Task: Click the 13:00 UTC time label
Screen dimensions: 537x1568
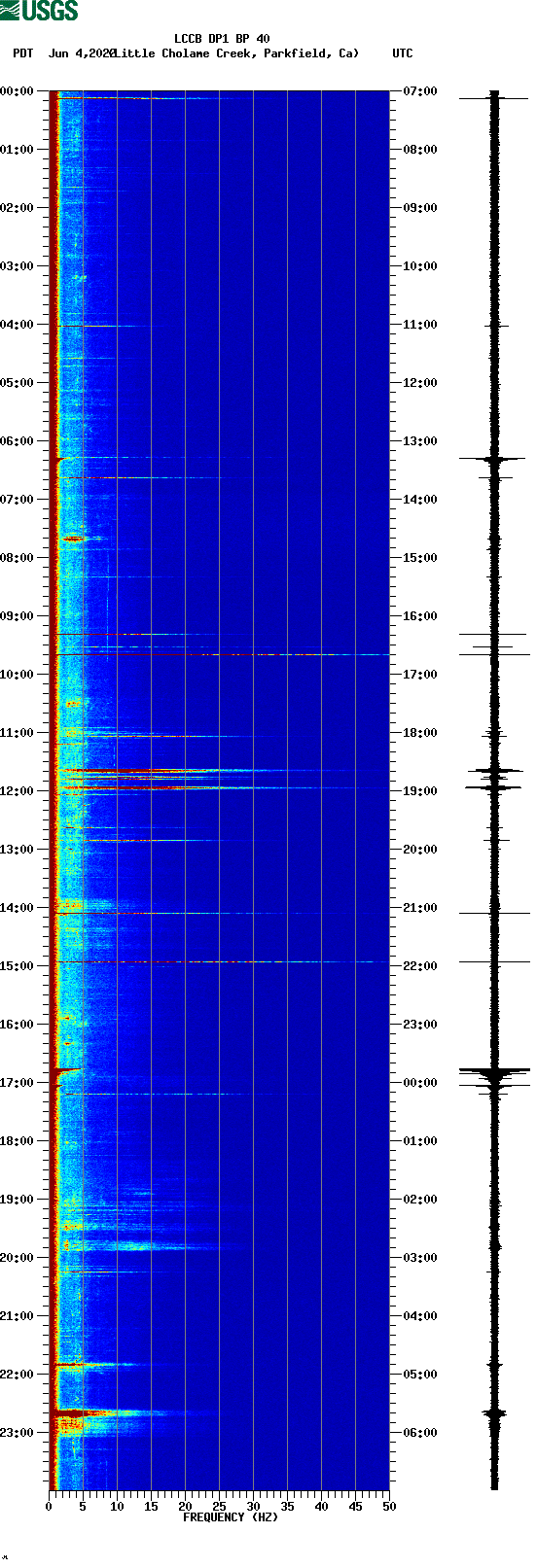Action: point(420,441)
